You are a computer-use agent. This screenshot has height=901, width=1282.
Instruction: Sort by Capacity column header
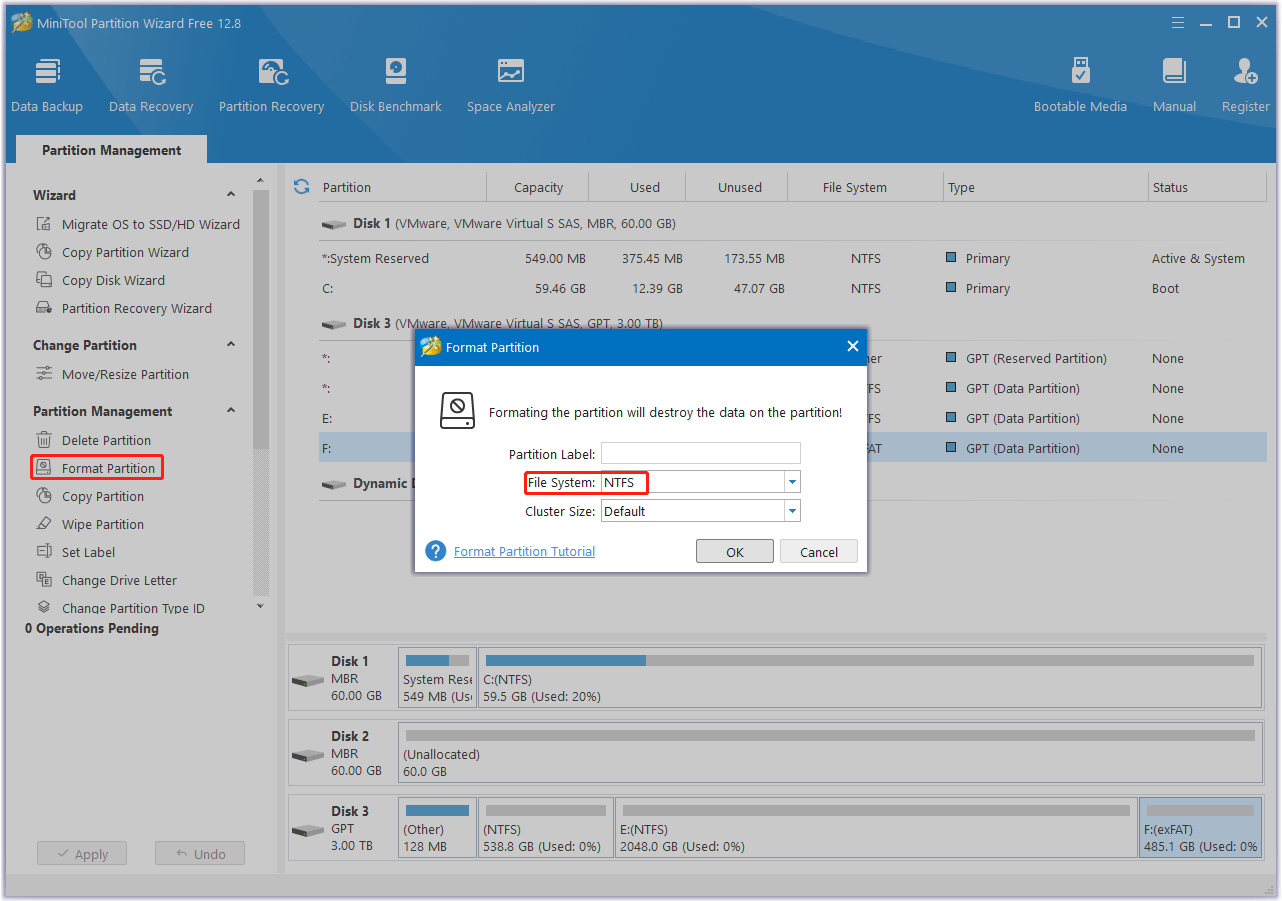[x=538, y=187]
